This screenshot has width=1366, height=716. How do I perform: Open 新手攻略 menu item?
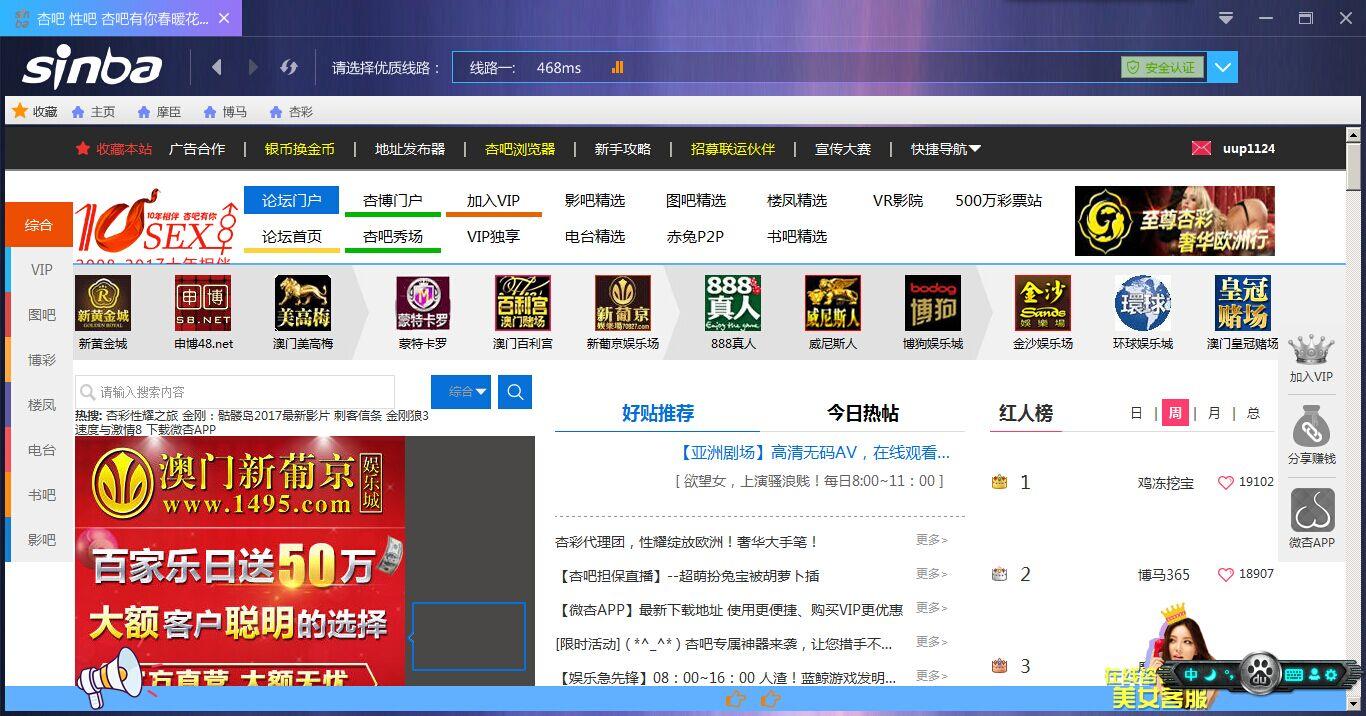(x=623, y=148)
